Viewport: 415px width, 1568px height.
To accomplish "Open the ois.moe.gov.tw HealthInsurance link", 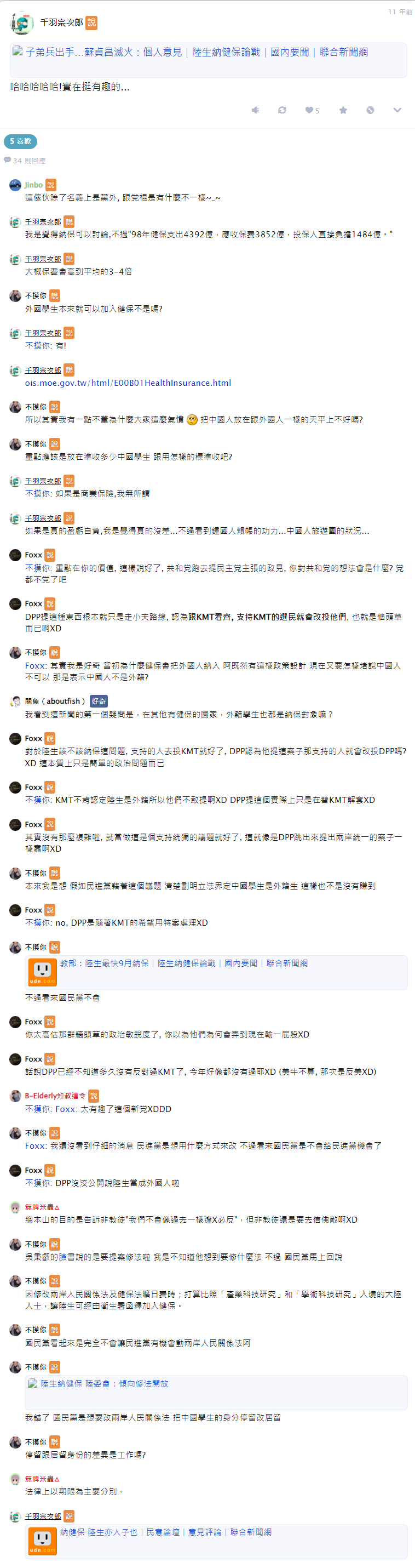I will (128, 383).
